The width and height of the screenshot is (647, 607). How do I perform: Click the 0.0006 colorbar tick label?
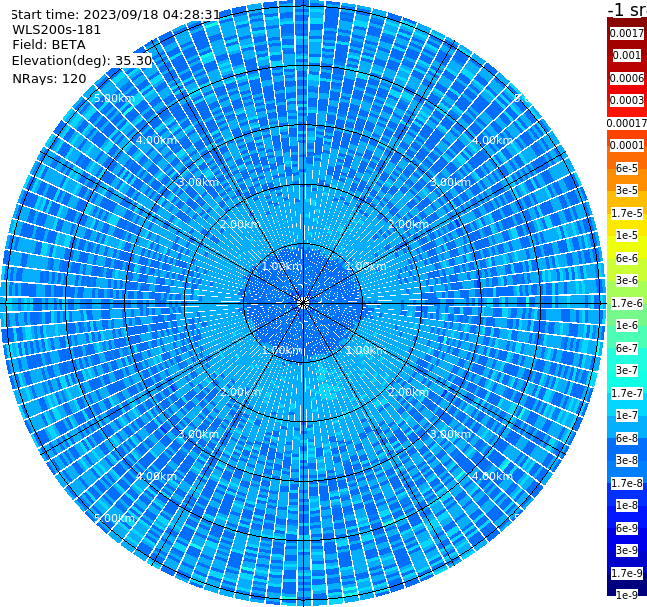click(627, 78)
